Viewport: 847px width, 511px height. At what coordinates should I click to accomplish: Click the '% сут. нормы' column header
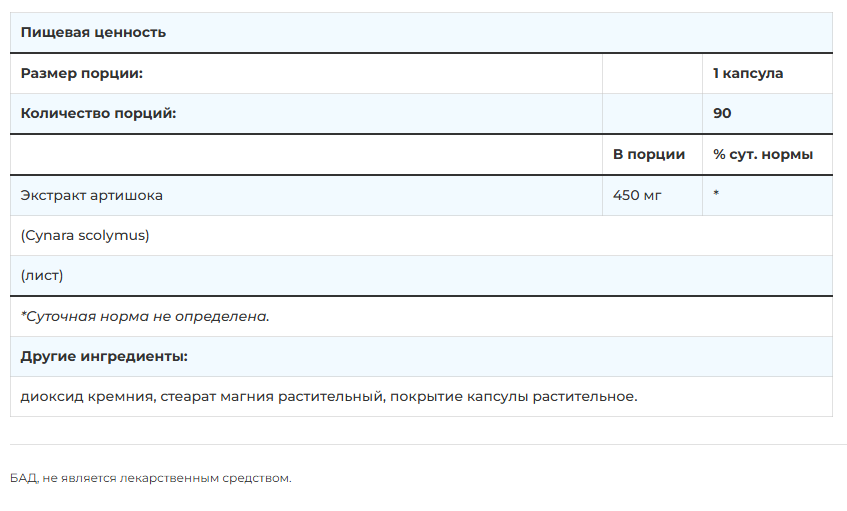pos(763,154)
